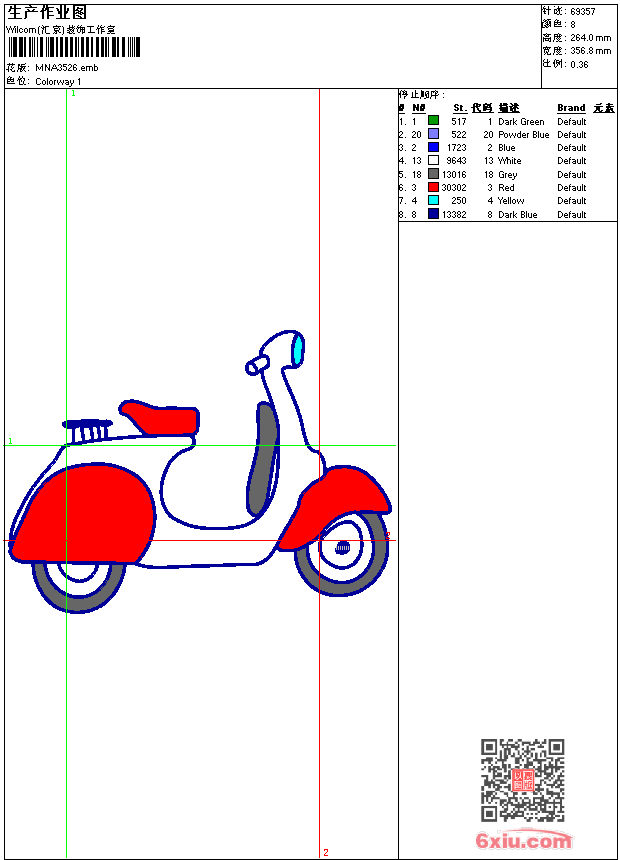This screenshot has width=620, height=860.
Task: Click the Dark Green color swatch
Action: [x=433, y=121]
